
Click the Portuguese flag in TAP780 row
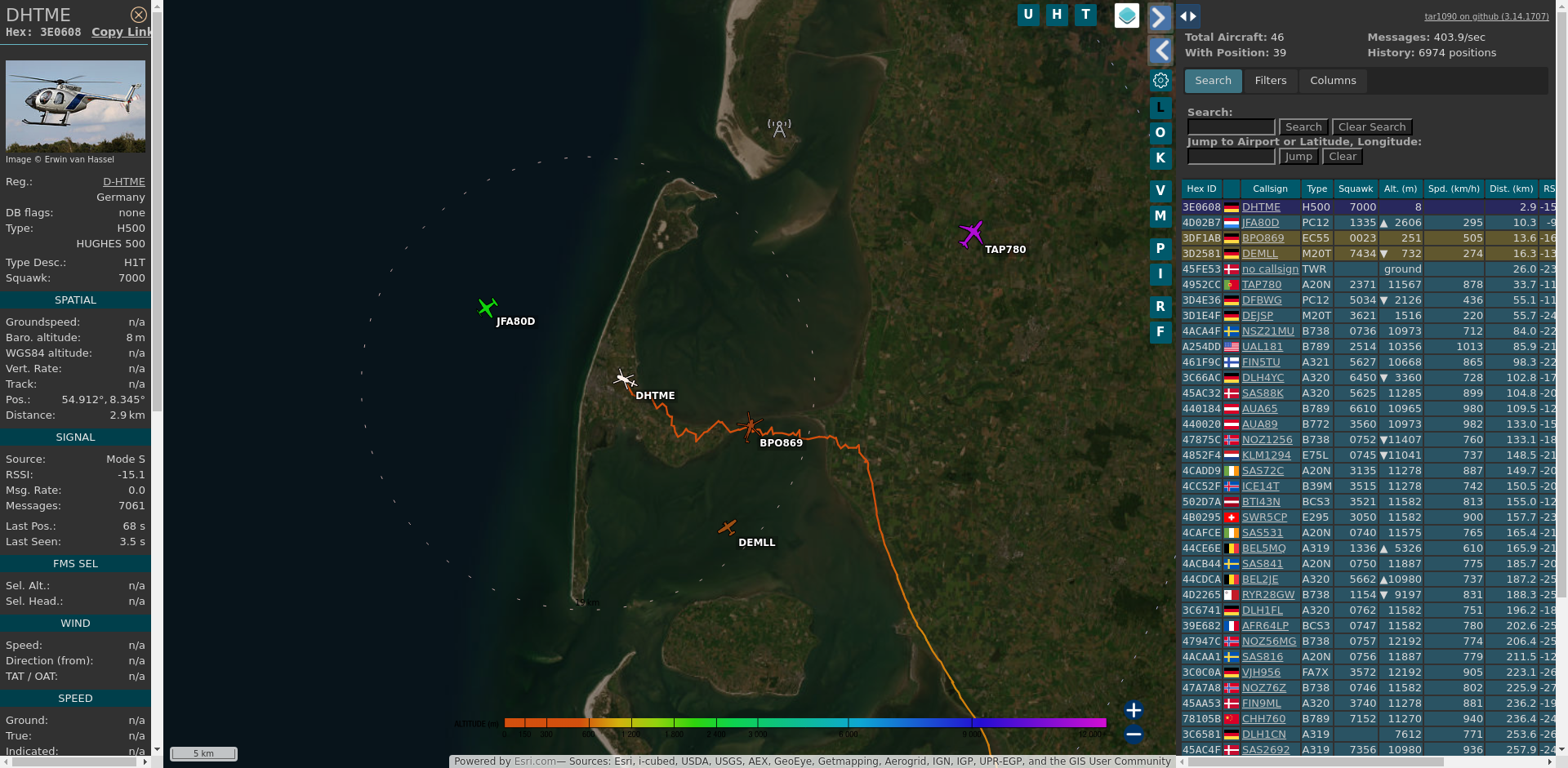click(1231, 285)
